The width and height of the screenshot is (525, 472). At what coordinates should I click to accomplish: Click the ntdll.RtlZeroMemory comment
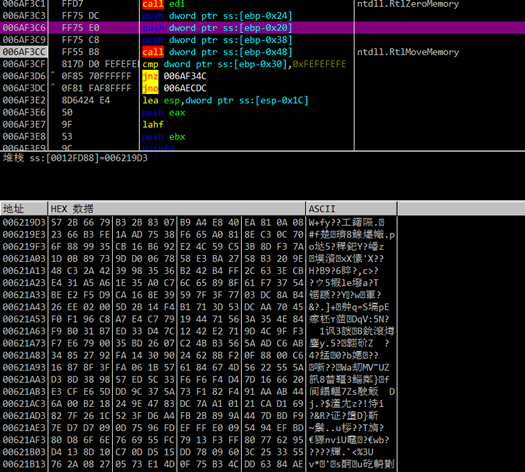pos(408,4)
